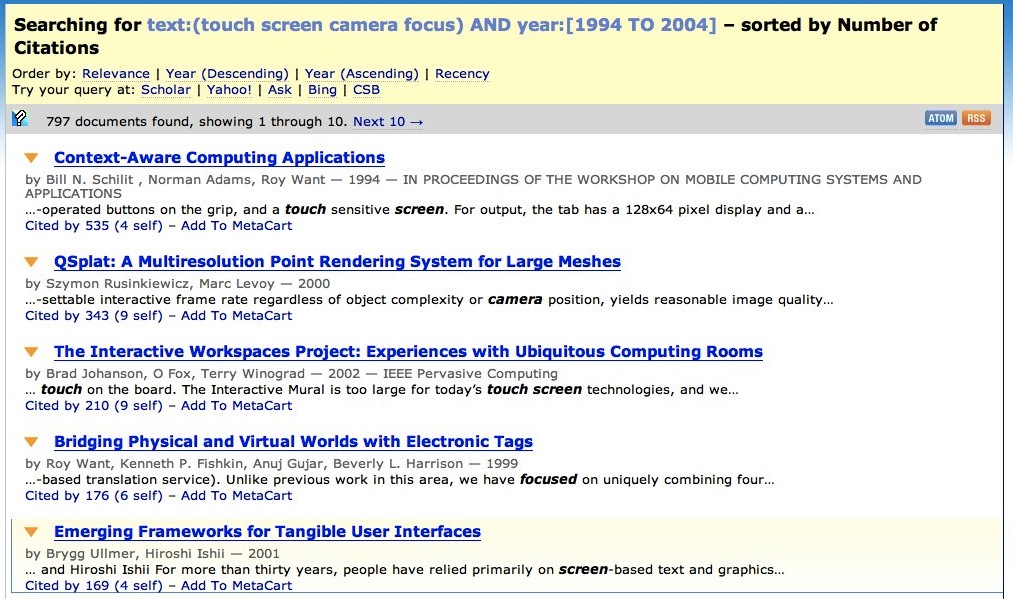Open Bridging Physical and Virtual Worlds paper
The height and width of the screenshot is (599, 1013).
pos(293,441)
